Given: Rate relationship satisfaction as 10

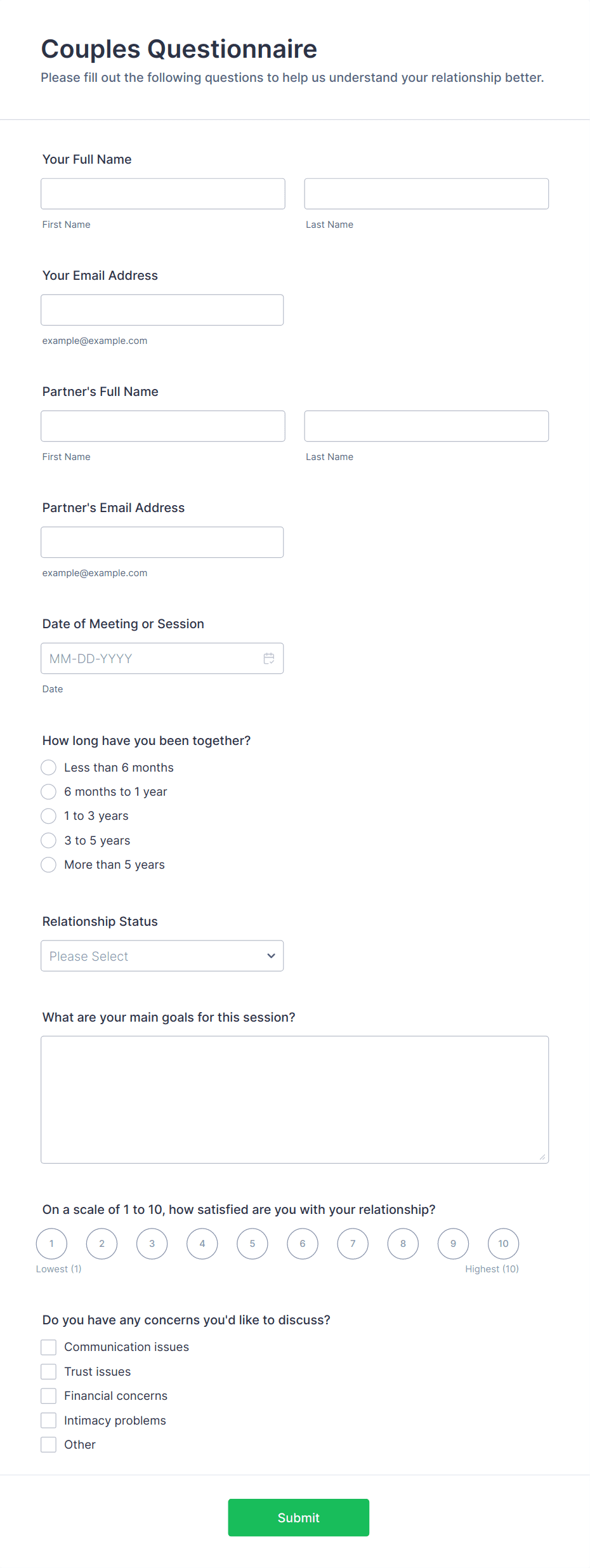Looking at the screenshot, I should tap(503, 1244).
